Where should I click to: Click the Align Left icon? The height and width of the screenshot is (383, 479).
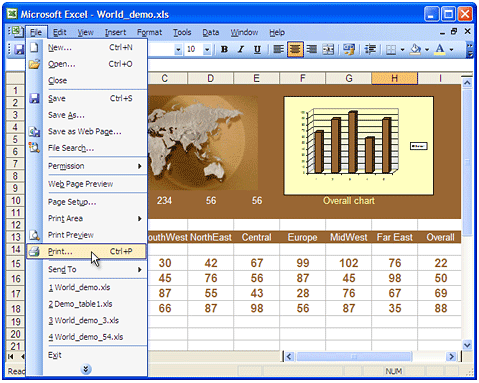(278, 50)
